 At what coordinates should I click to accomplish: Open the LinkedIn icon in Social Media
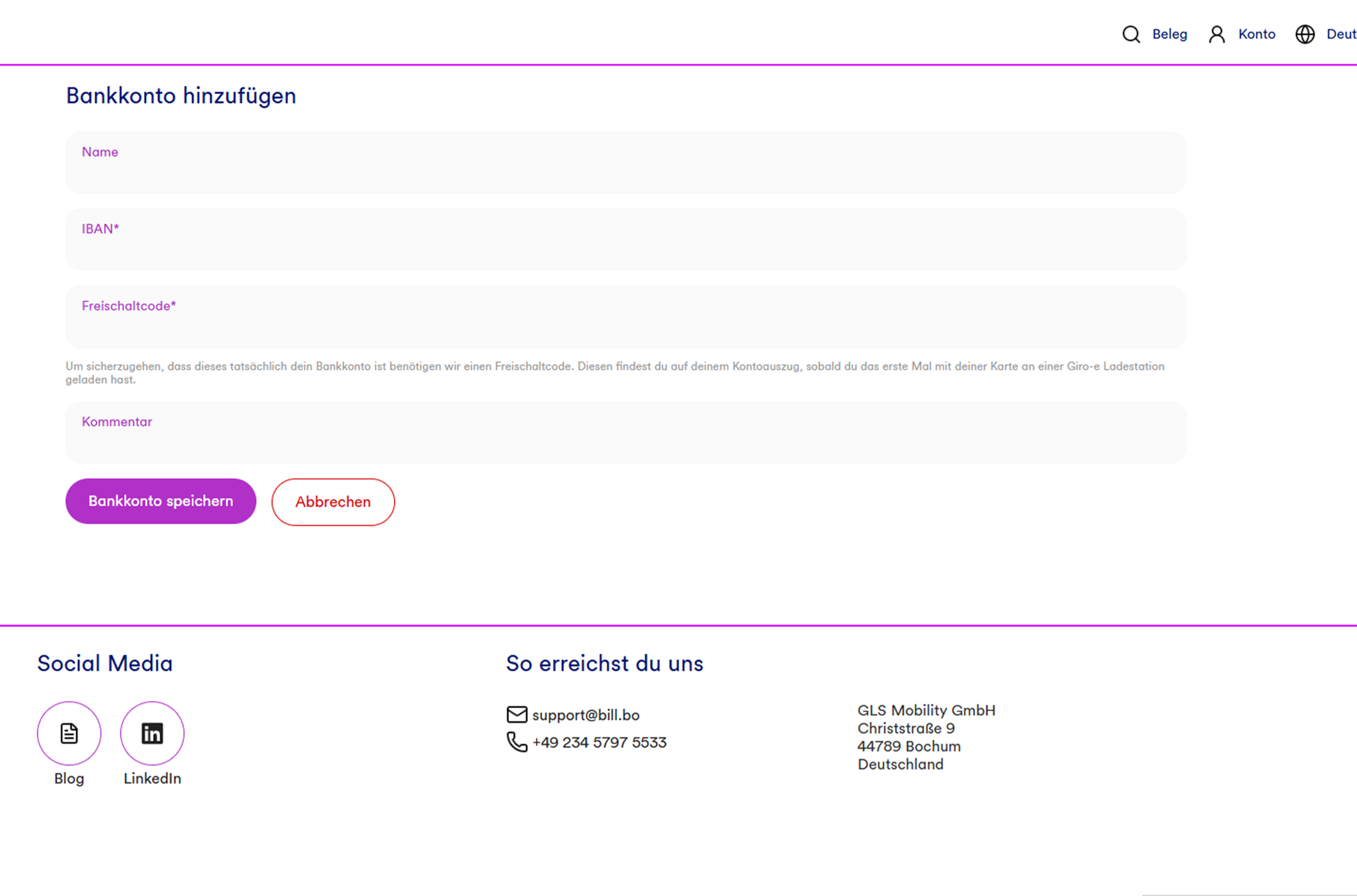(x=152, y=733)
